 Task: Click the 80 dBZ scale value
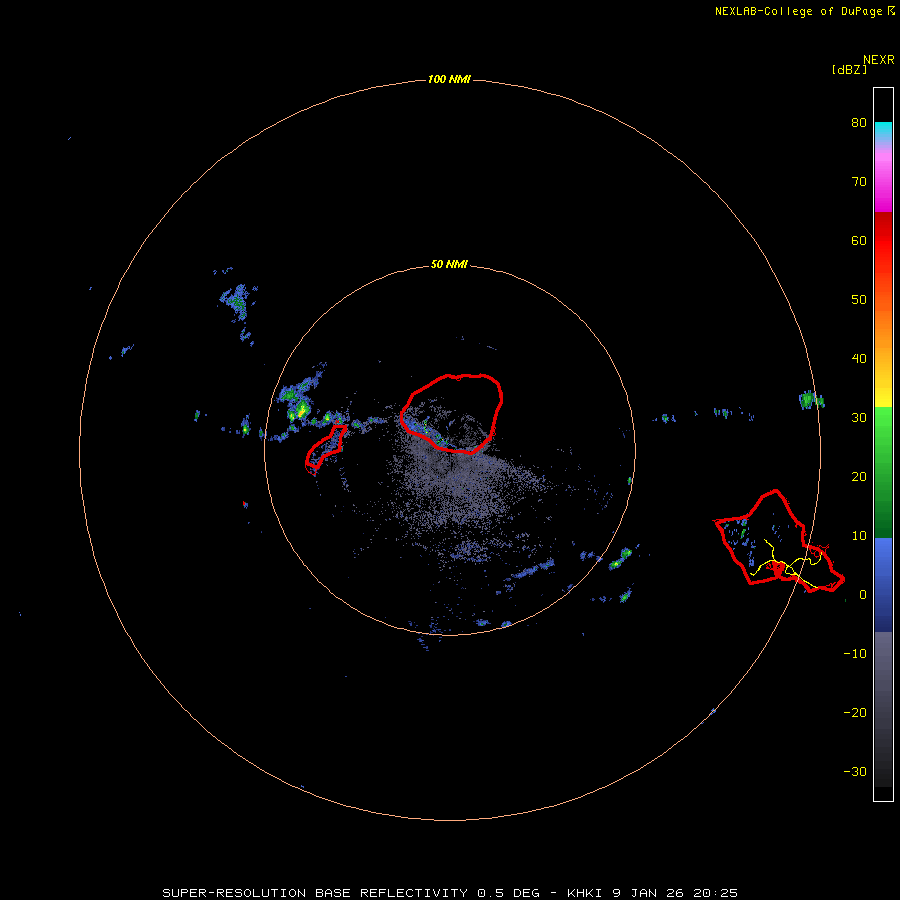(859, 123)
